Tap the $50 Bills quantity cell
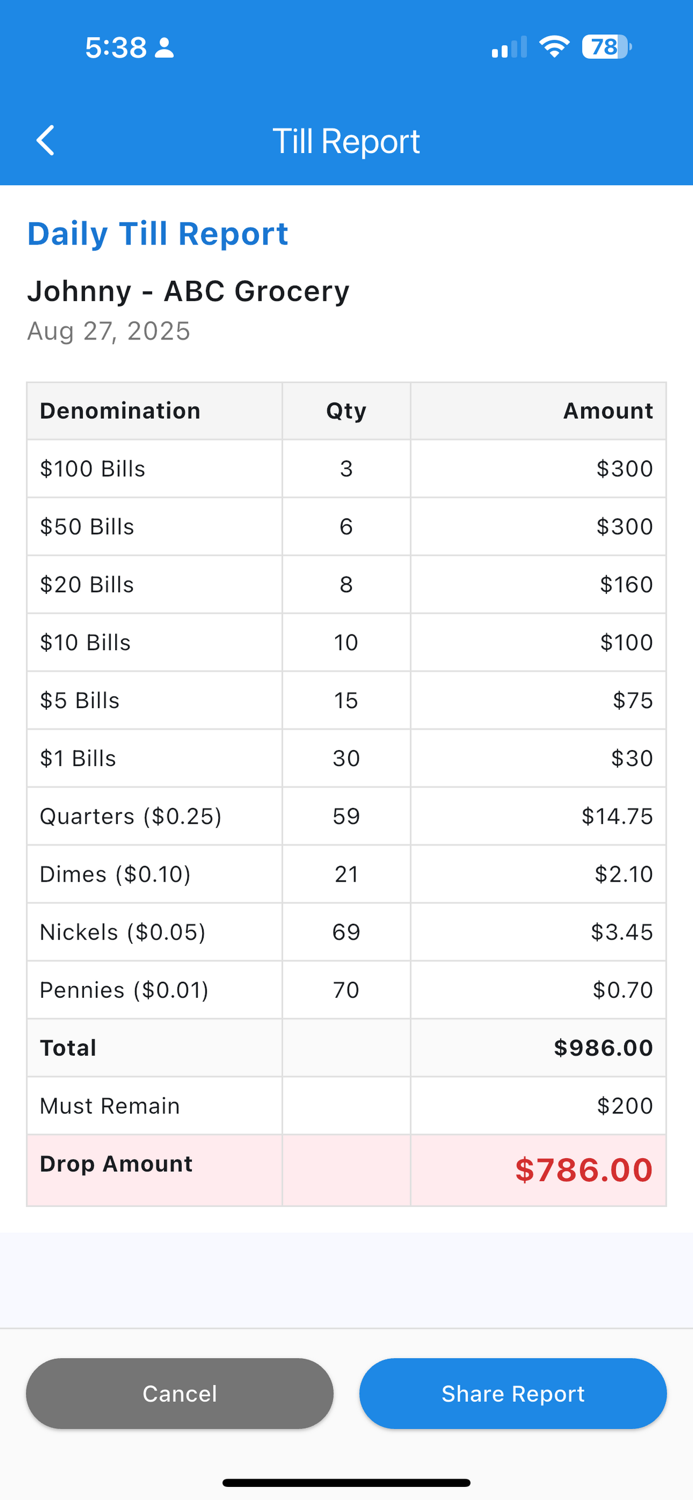The width and height of the screenshot is (693, 1500). (x=346, y=527)
